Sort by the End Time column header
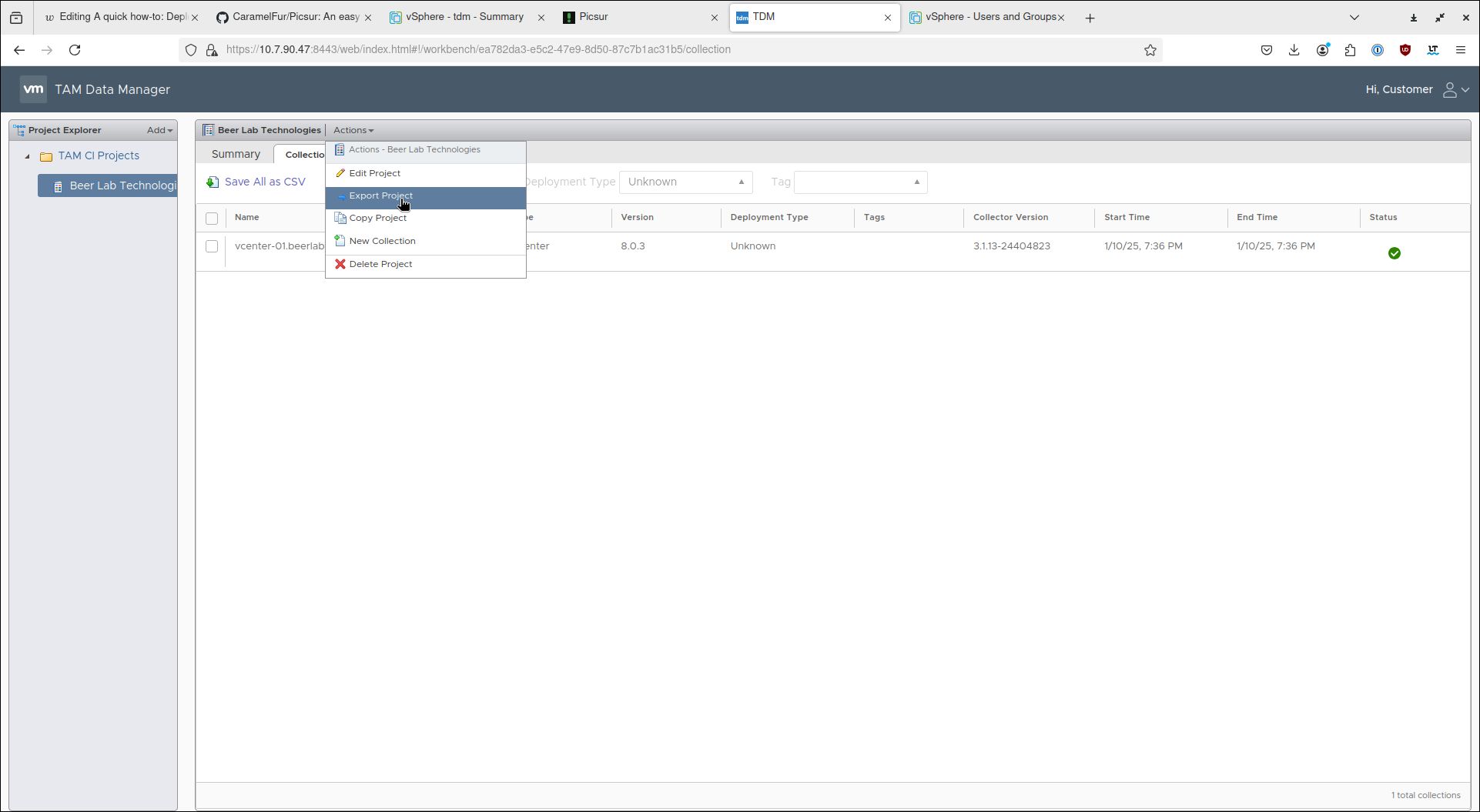 (x=1257, y=218)
